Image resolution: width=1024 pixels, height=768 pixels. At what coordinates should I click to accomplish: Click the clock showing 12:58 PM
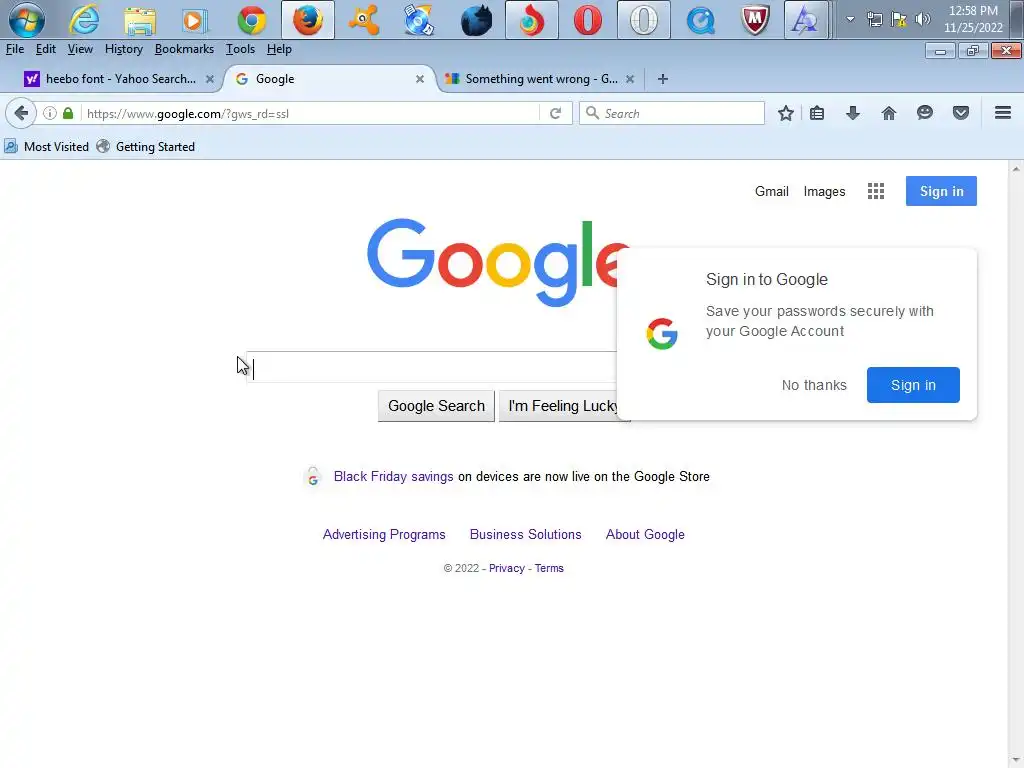pyautogui.click(x=973, y=11)
